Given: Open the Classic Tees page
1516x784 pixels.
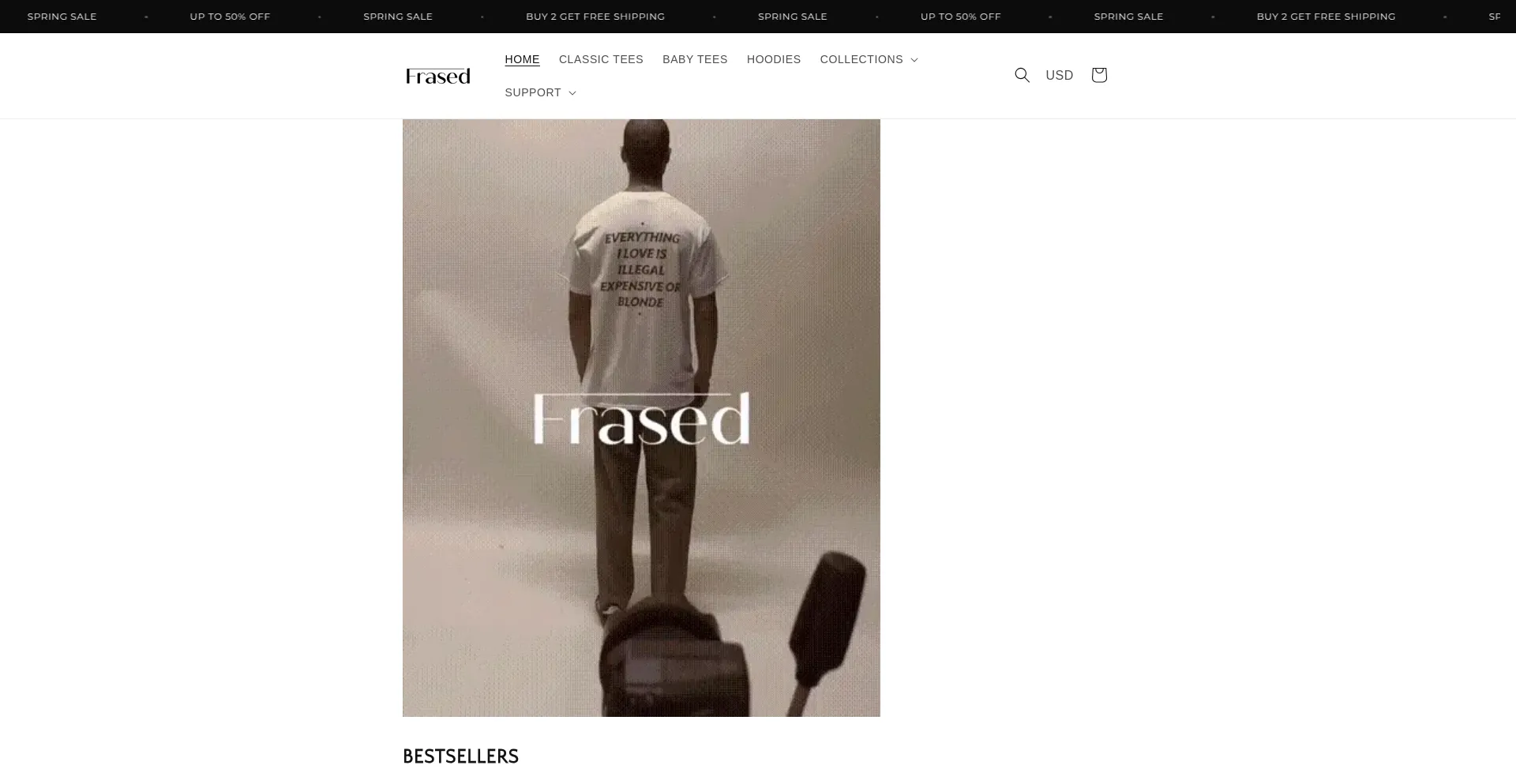Looking at the screenshot, I should (x=601, y=59).
